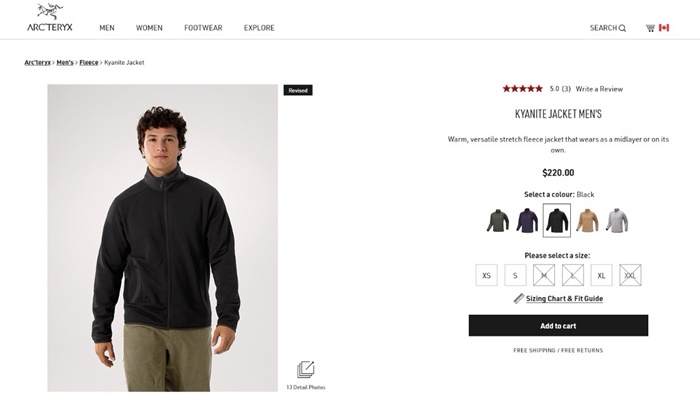Open the 13 Detail Photos gallery icon
Viewport: 700px width, 400px height.
[306, 370]
